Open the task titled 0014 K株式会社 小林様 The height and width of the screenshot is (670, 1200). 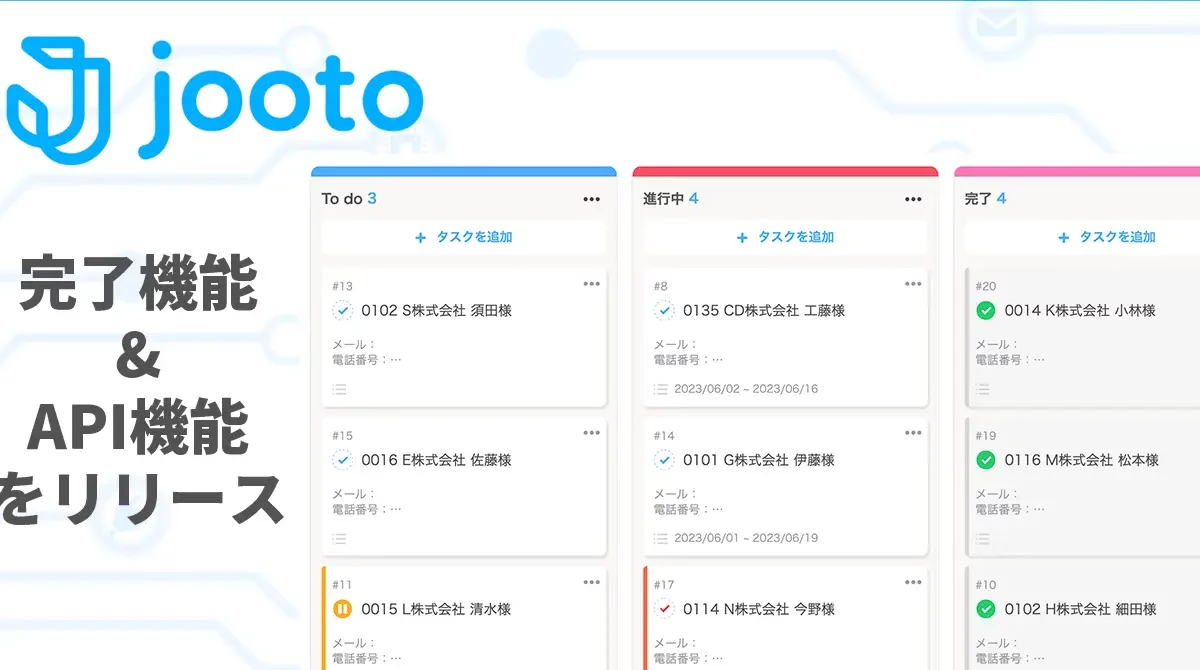tap(1080, 311)
